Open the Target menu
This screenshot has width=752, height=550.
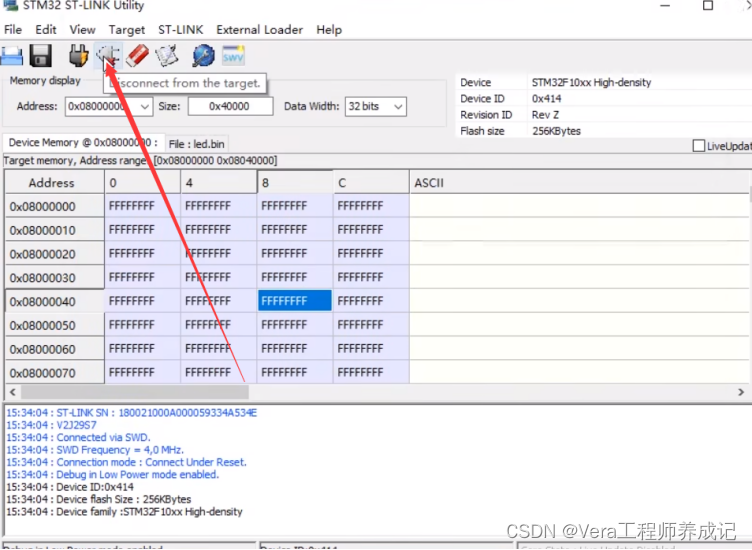pyautogui.click(x=127, y=30)
